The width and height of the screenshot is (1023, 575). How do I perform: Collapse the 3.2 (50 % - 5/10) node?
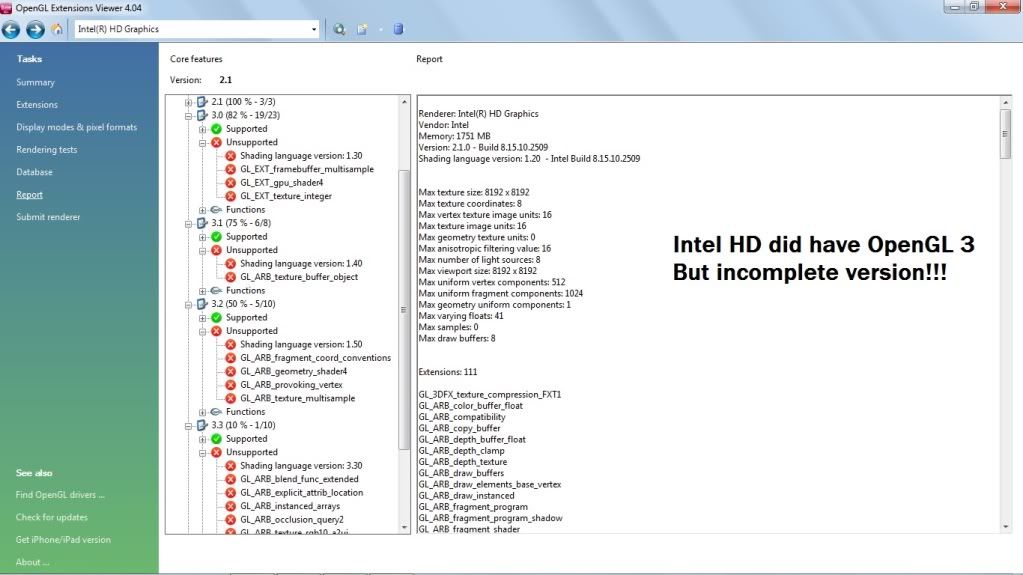(189, 304)
